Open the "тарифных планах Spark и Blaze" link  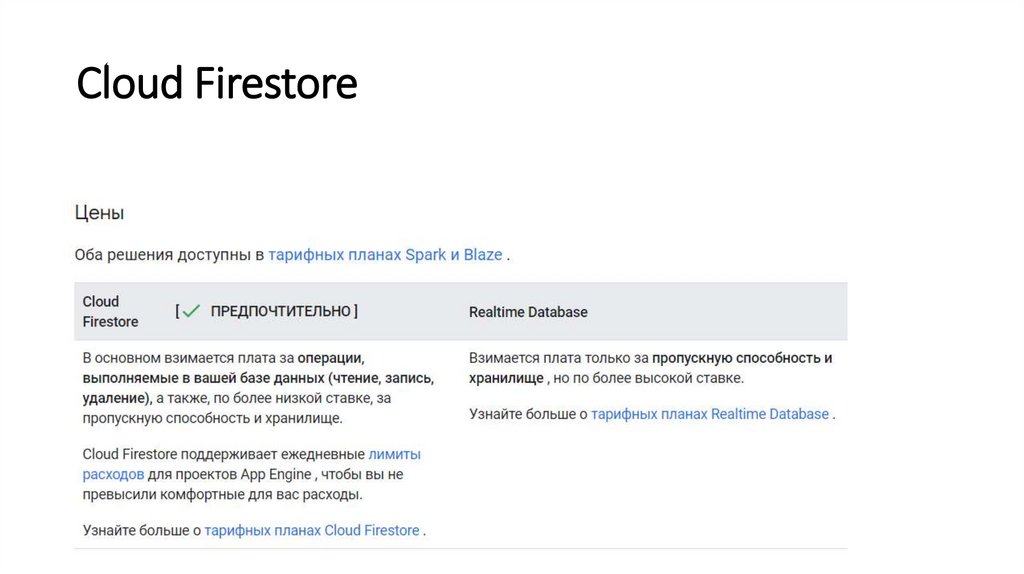tap(385, 254)
